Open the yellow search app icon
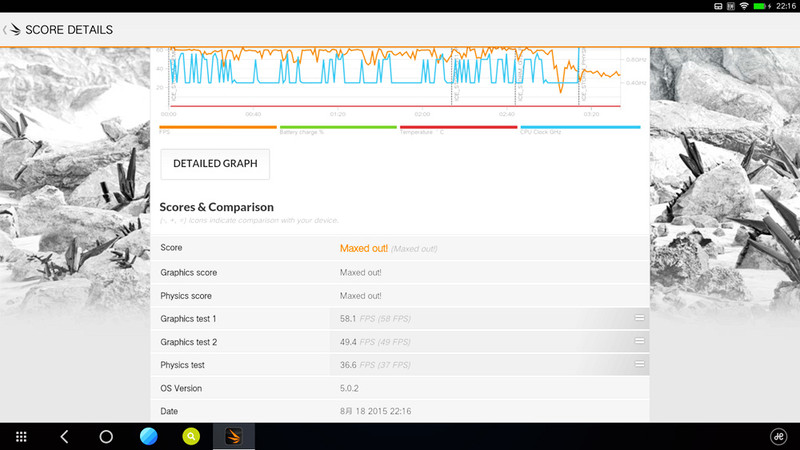Viewport: 800px width, 450px height. click(191, 437)
